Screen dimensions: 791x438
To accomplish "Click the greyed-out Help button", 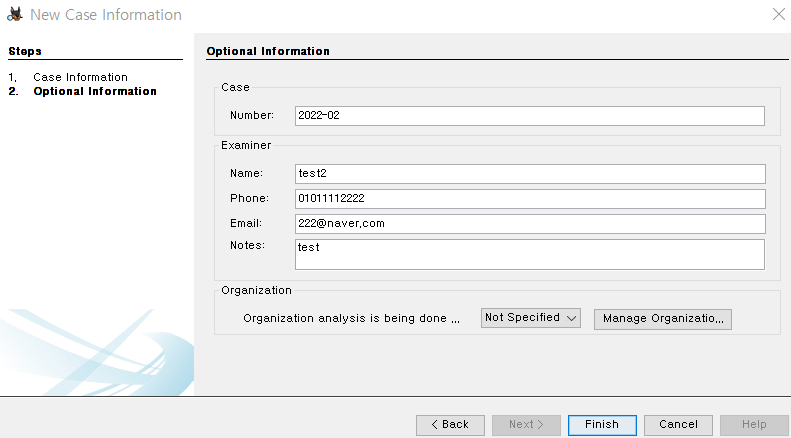I will click(754, 425).
